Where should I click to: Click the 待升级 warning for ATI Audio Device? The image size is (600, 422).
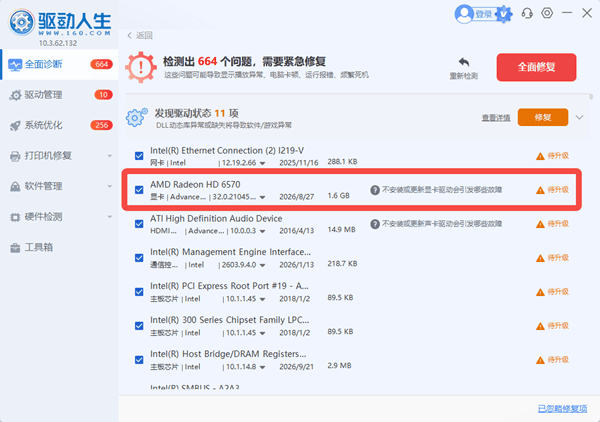(x=552, y=224)
